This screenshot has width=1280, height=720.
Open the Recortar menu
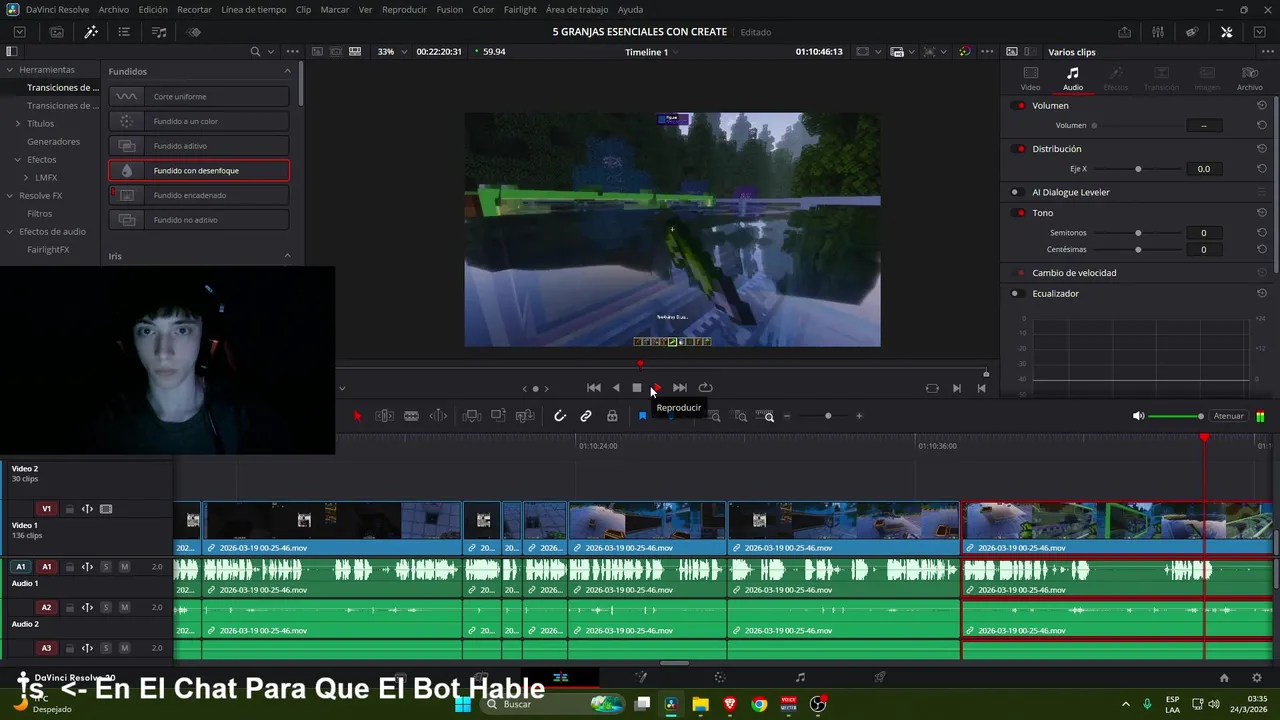194,9
